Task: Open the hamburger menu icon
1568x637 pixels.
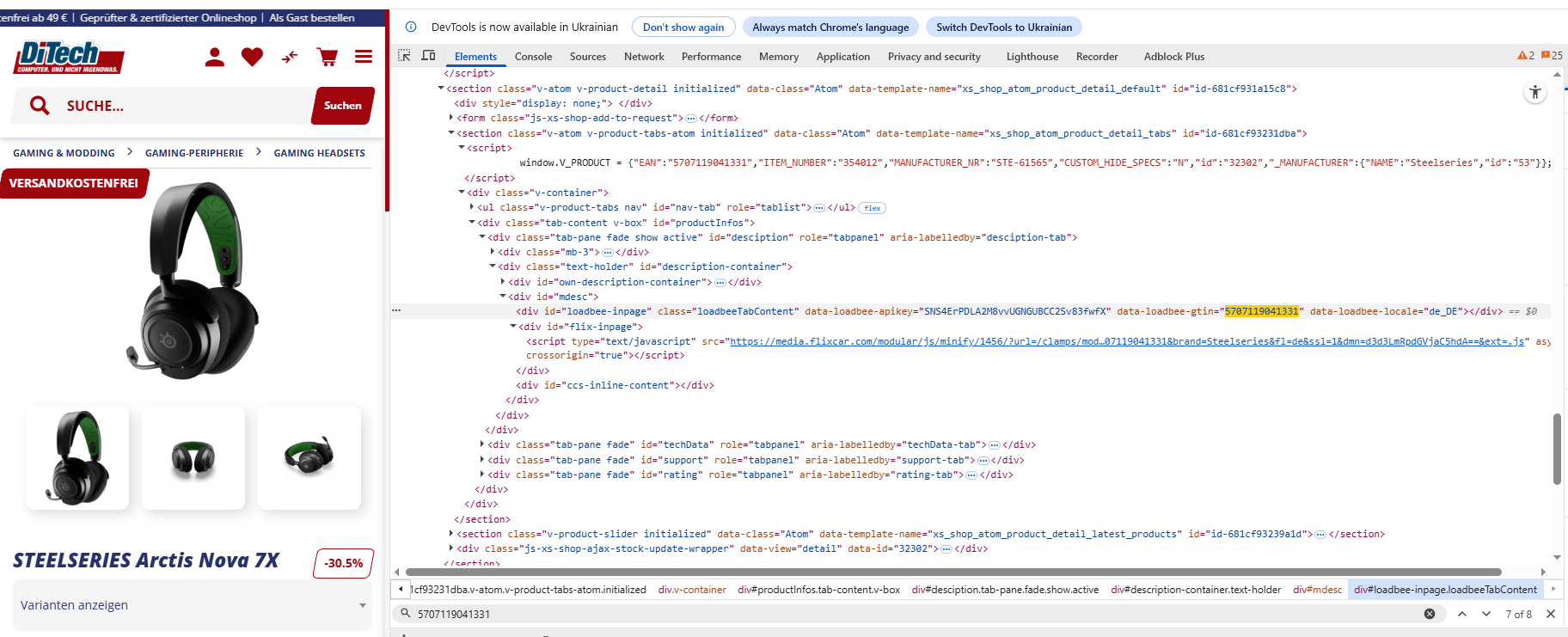Action: click(x=364, y=57)
